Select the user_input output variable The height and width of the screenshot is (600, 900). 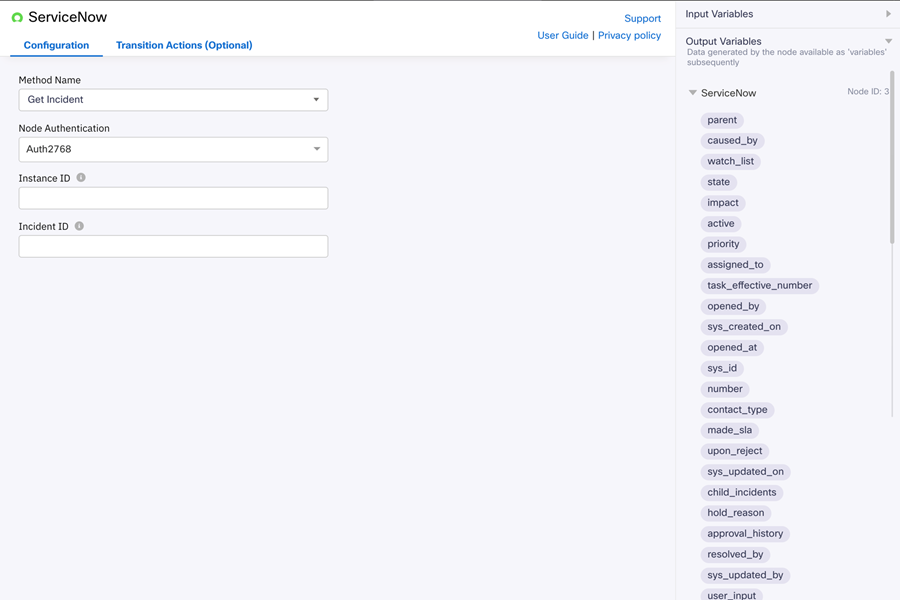click(731, 595)
